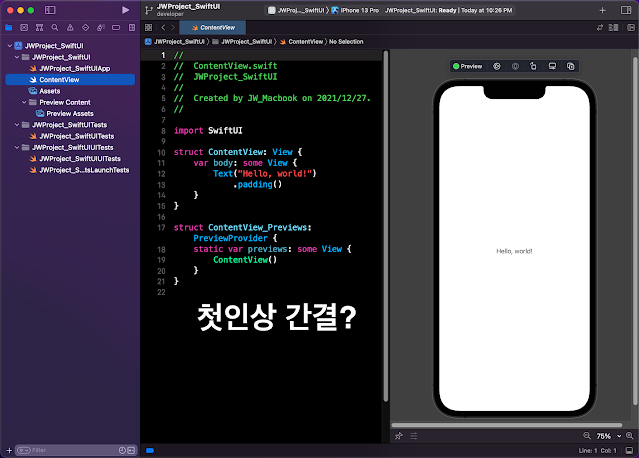This screenshot has height=458, width=639.
Task: Open the Breakpoint navigator
Action: 116,28
